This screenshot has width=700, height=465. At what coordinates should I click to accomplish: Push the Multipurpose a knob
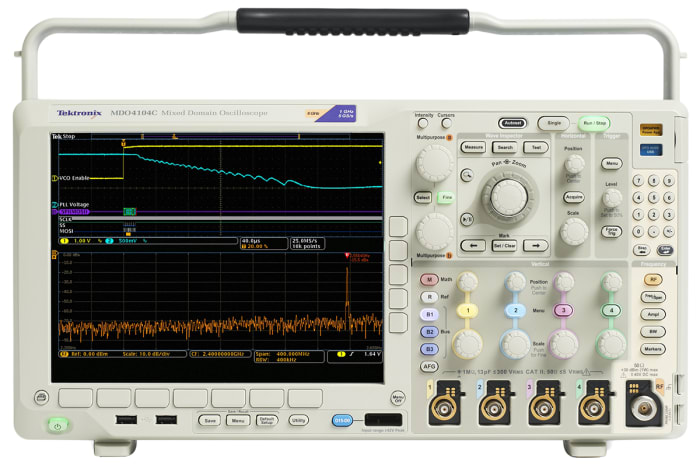coord(434,162)
